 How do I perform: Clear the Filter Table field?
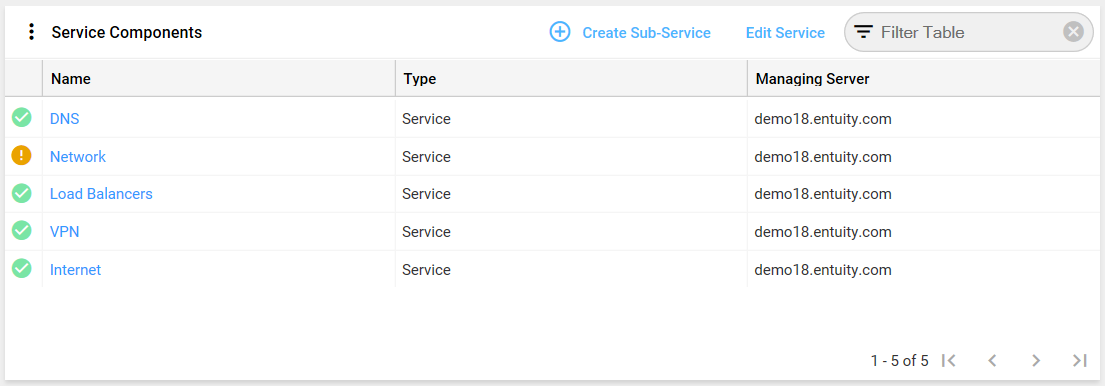(x=1073, y=32)
